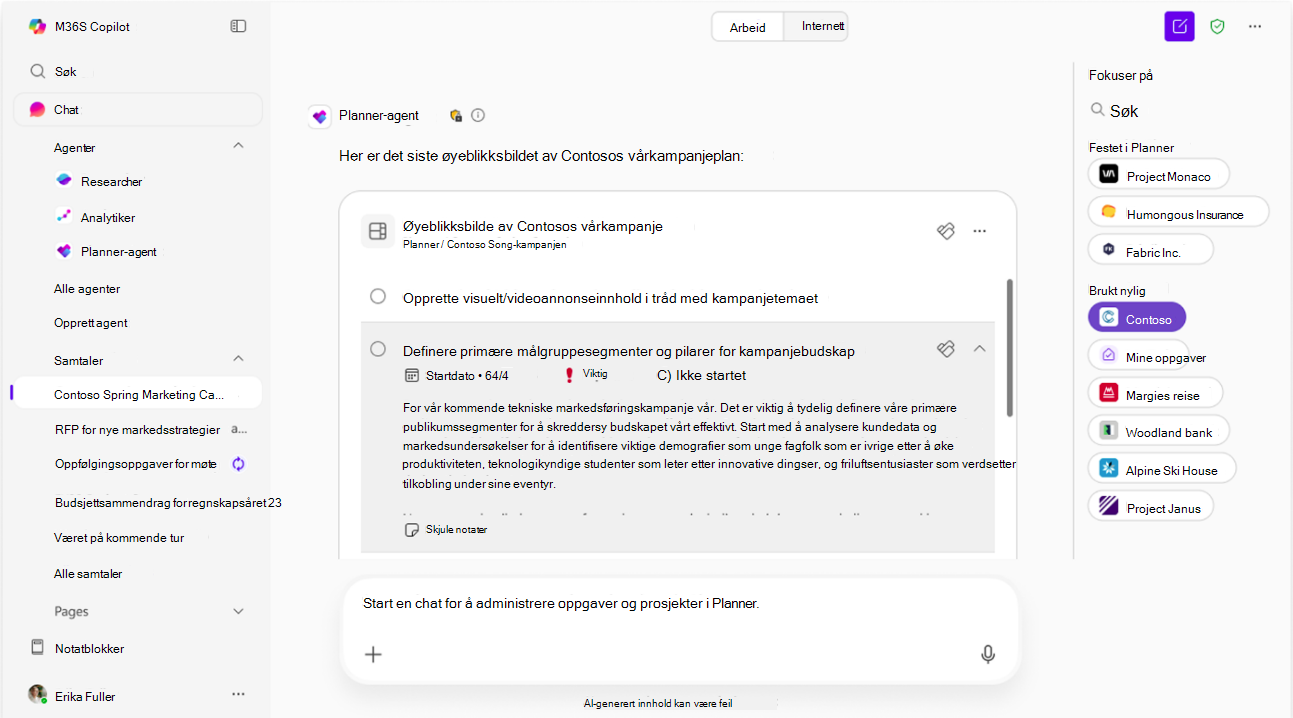
Task: Collapse the Definere primære task details
Action: coord(980,349)
